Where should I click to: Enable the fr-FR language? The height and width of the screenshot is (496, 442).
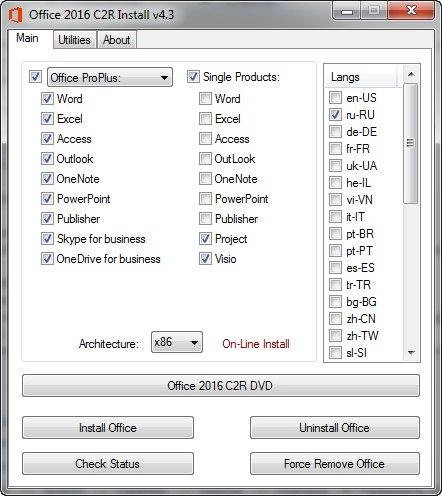[x=335, y=148]
